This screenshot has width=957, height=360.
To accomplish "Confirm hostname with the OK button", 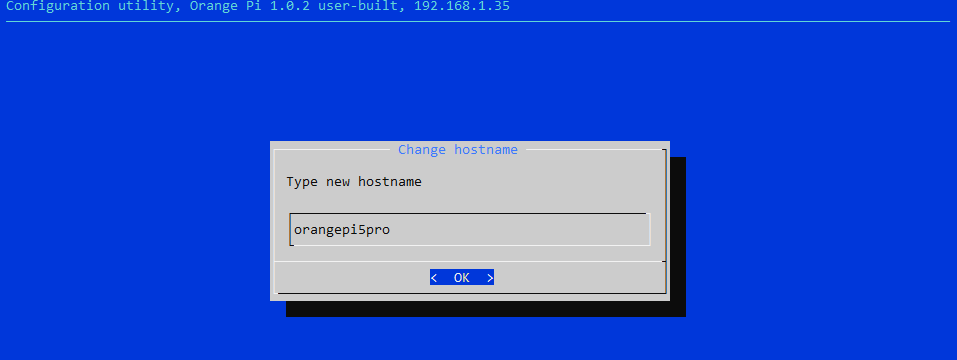I will click(x=461, y=278).
